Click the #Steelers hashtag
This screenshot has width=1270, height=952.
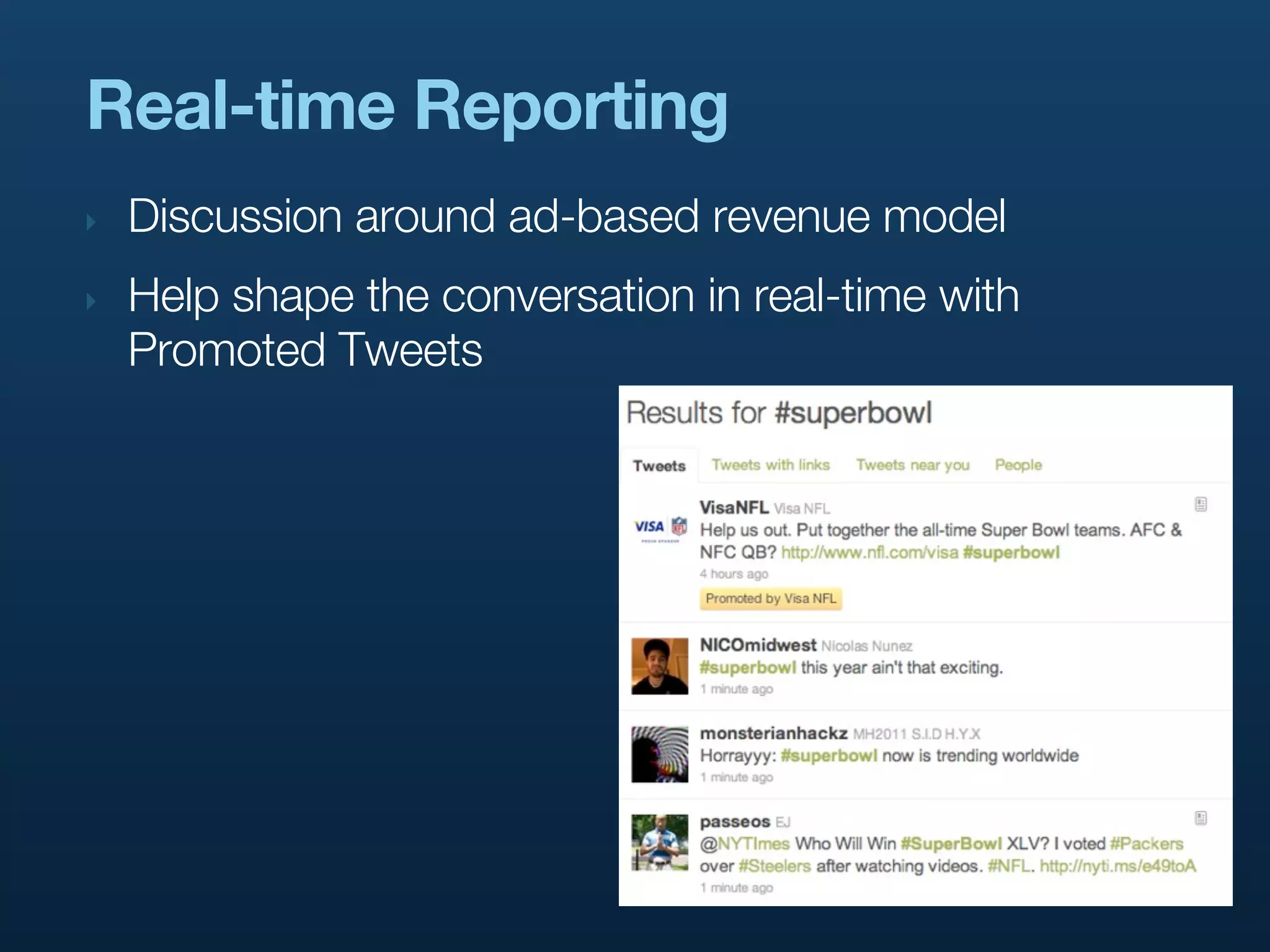pyautogui.click(x=775, y=866)
